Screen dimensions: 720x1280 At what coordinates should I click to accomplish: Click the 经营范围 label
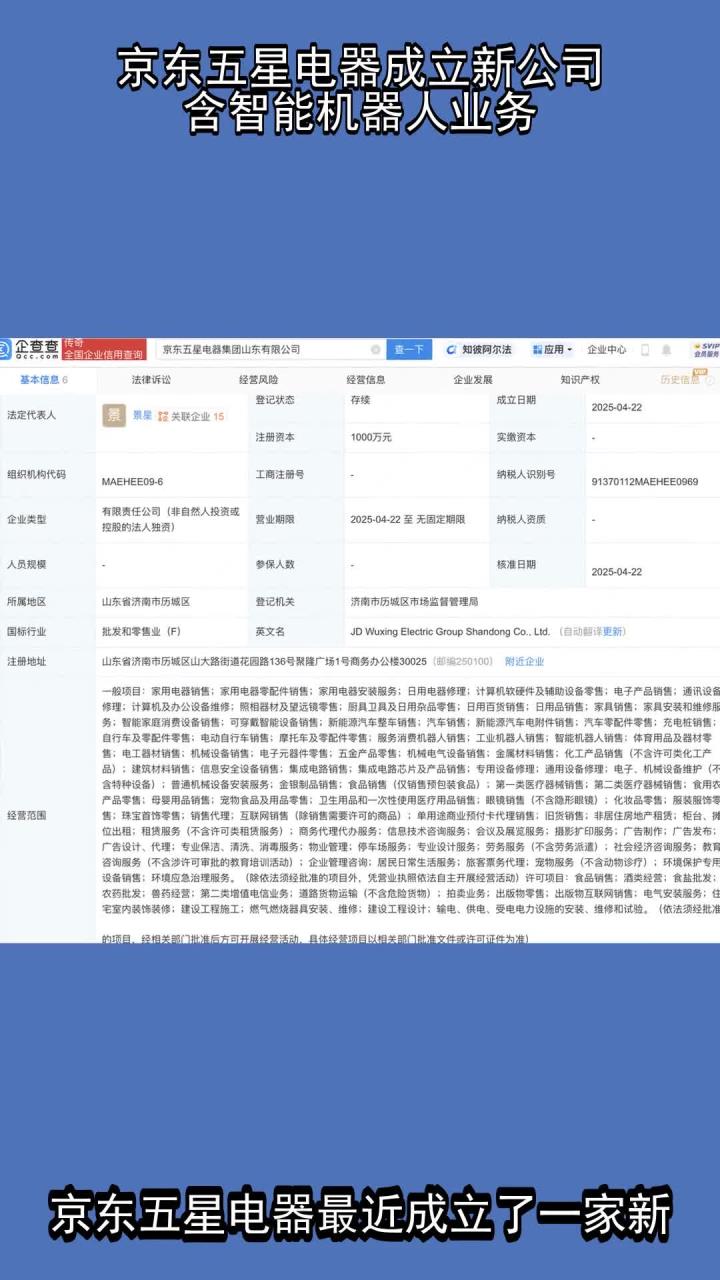point(27,815)
